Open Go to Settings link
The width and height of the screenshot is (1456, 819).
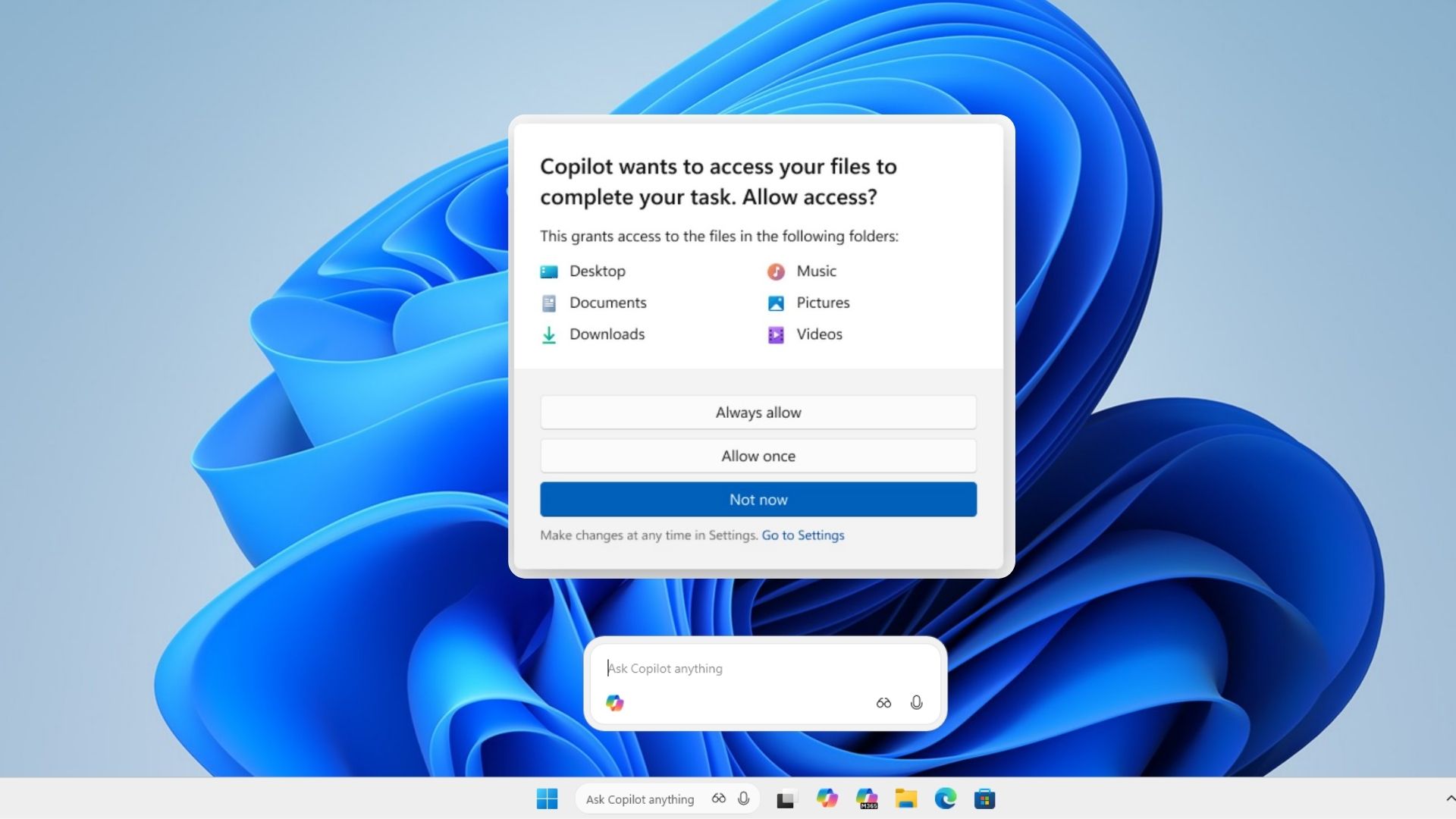(802, 535)
